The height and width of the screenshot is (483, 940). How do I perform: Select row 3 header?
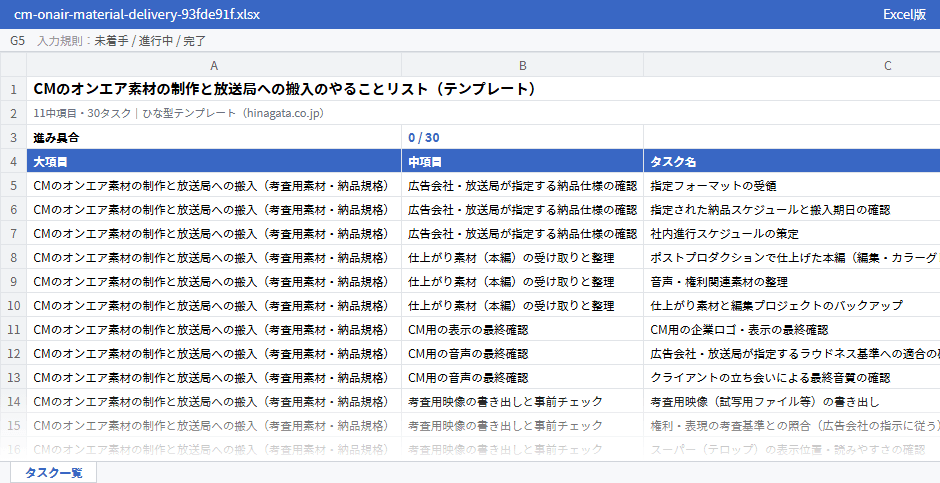point(13,137)
